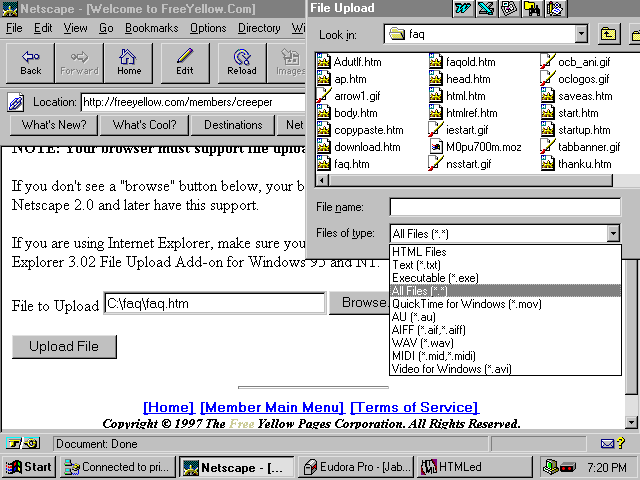Screen dimensions: 640x480
Task: Select the M0pu700m.moz file icon
Action: pos(436,147)
